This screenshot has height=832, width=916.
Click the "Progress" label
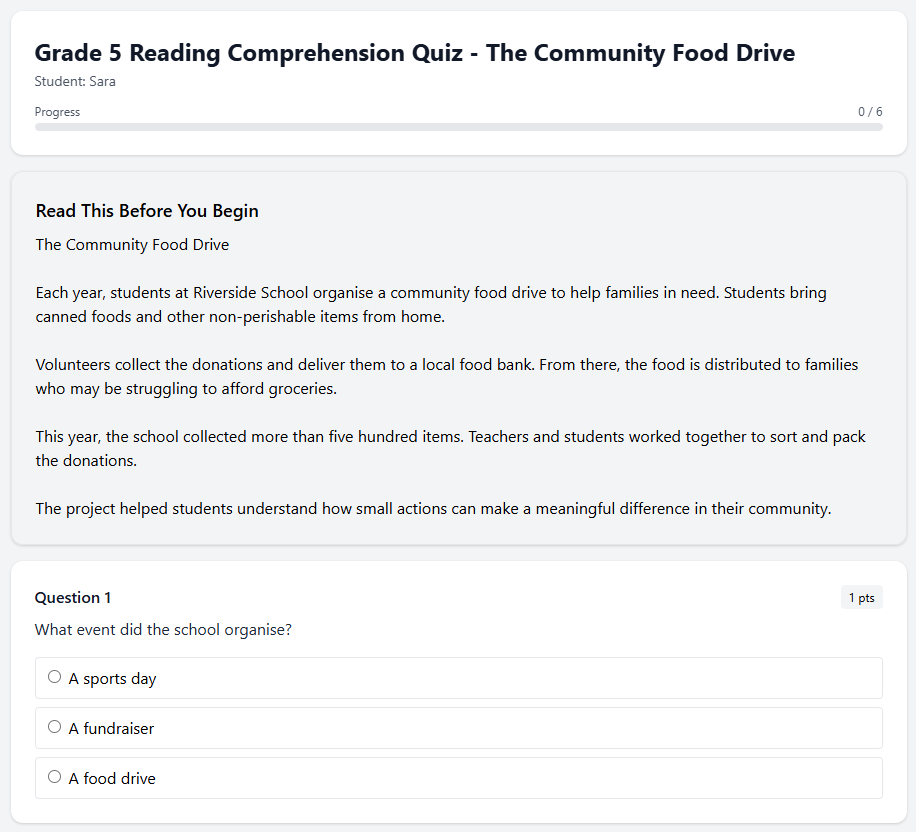[x=57, y=111]
